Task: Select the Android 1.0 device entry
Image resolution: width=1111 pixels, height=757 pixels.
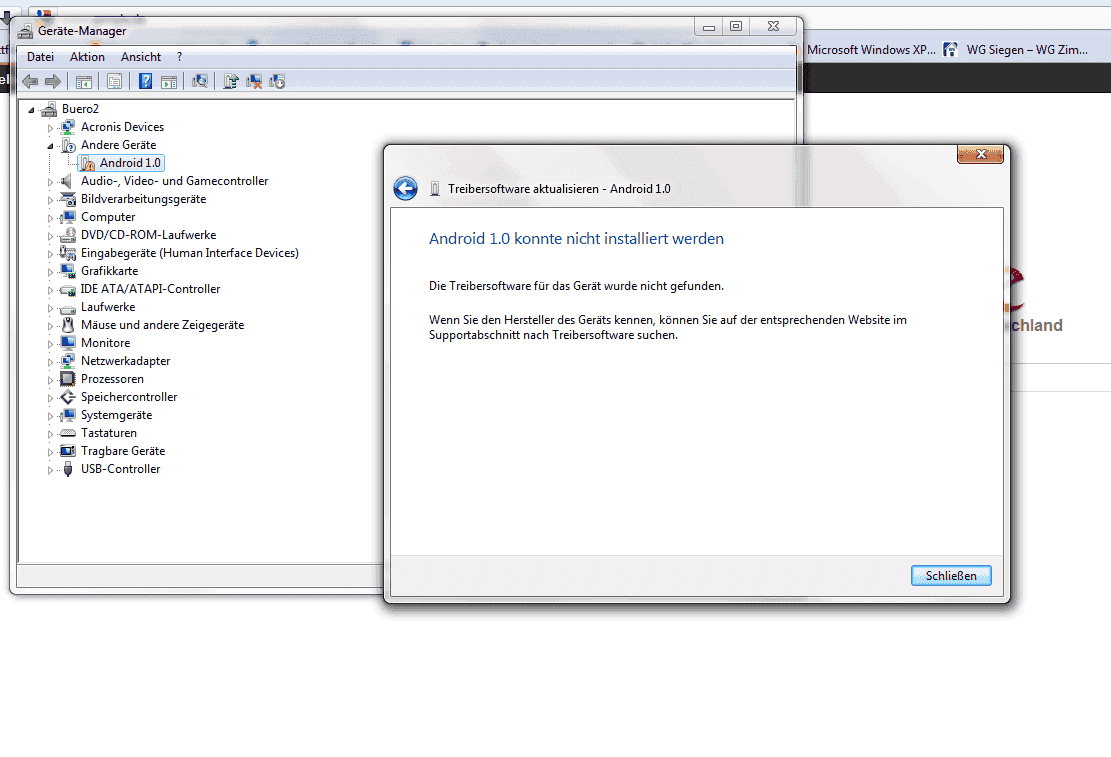Action: coord(130,163)
